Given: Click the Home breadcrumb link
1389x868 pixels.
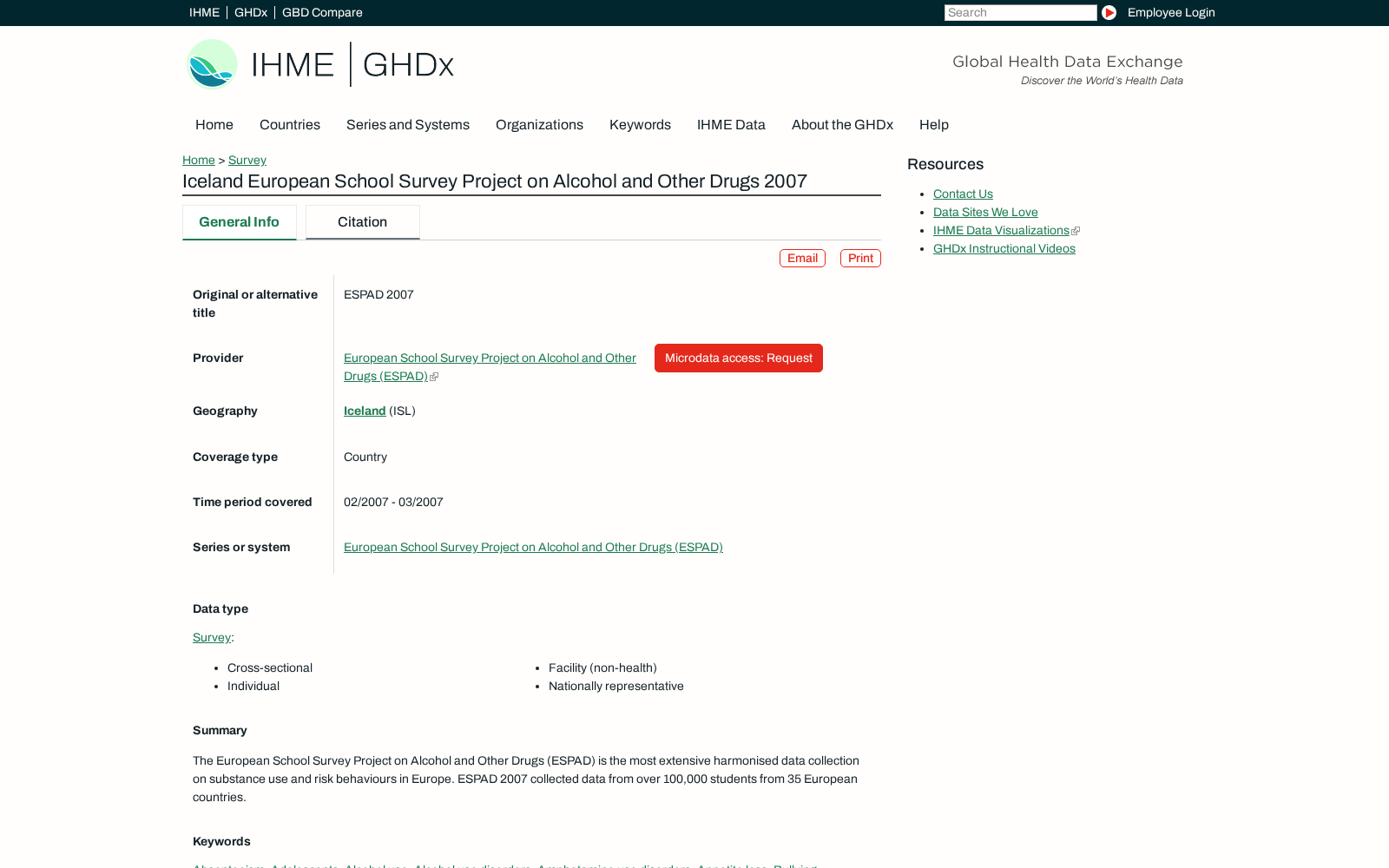Looking at the screenshot, I should point(199,160).
